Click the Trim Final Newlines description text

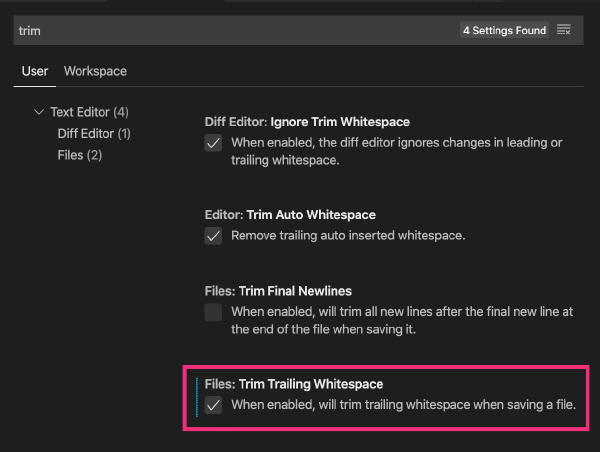tap(400, 320)
